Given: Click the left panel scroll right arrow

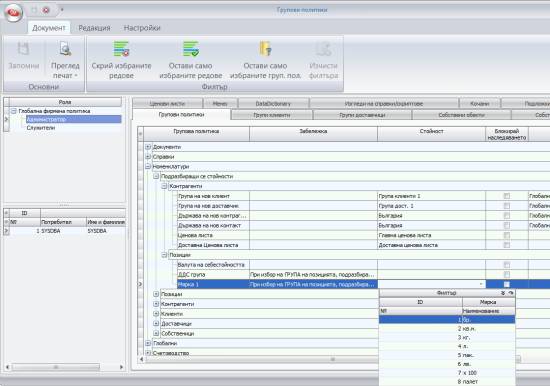Looking at the screenshot, I should [121, 367].
